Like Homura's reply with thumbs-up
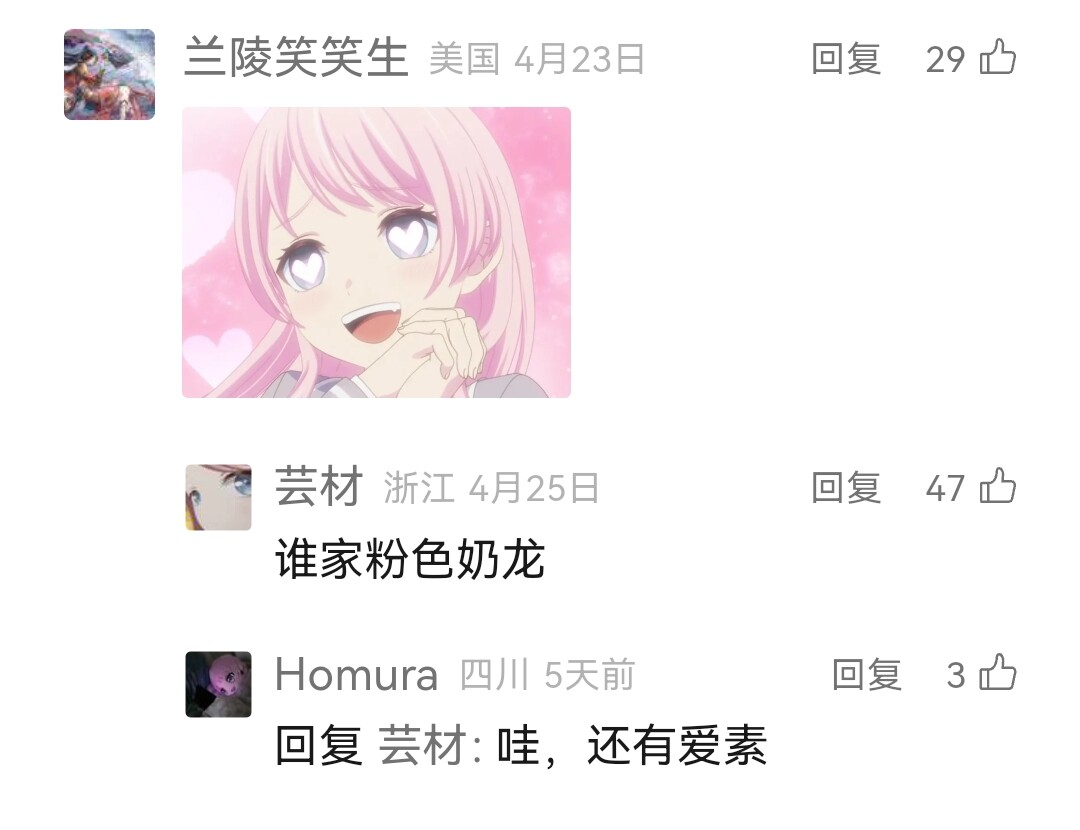 coord(997,673)
